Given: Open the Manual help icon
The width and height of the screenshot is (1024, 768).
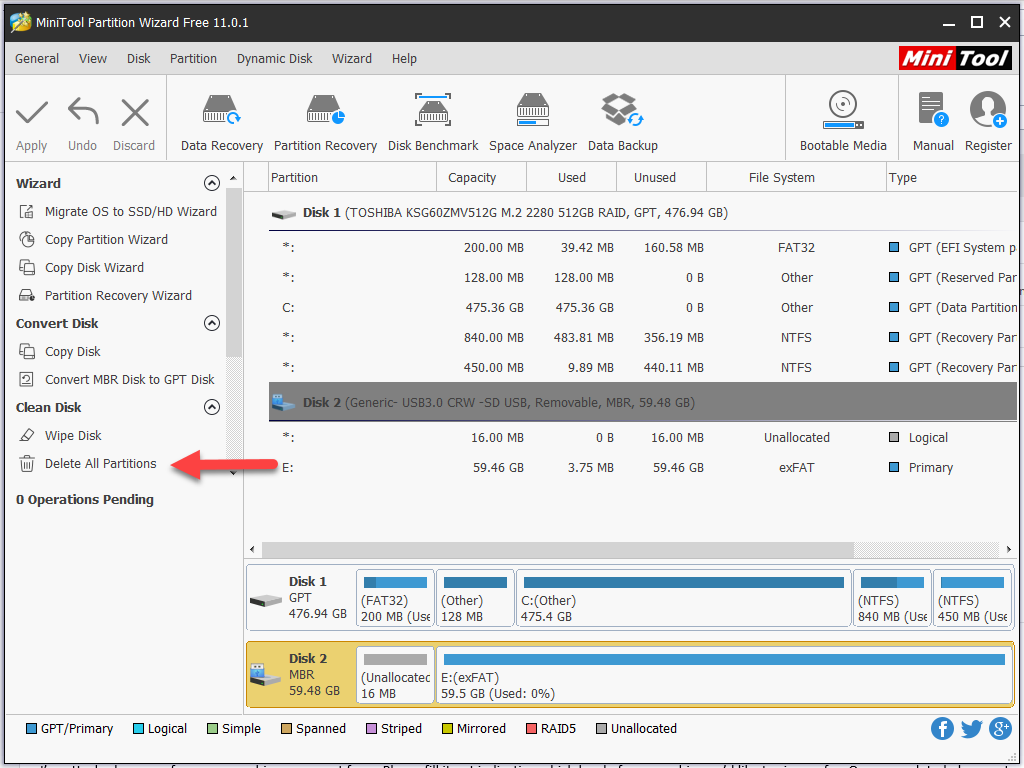Looking at the screenshot, I should [x=932, y=122].
